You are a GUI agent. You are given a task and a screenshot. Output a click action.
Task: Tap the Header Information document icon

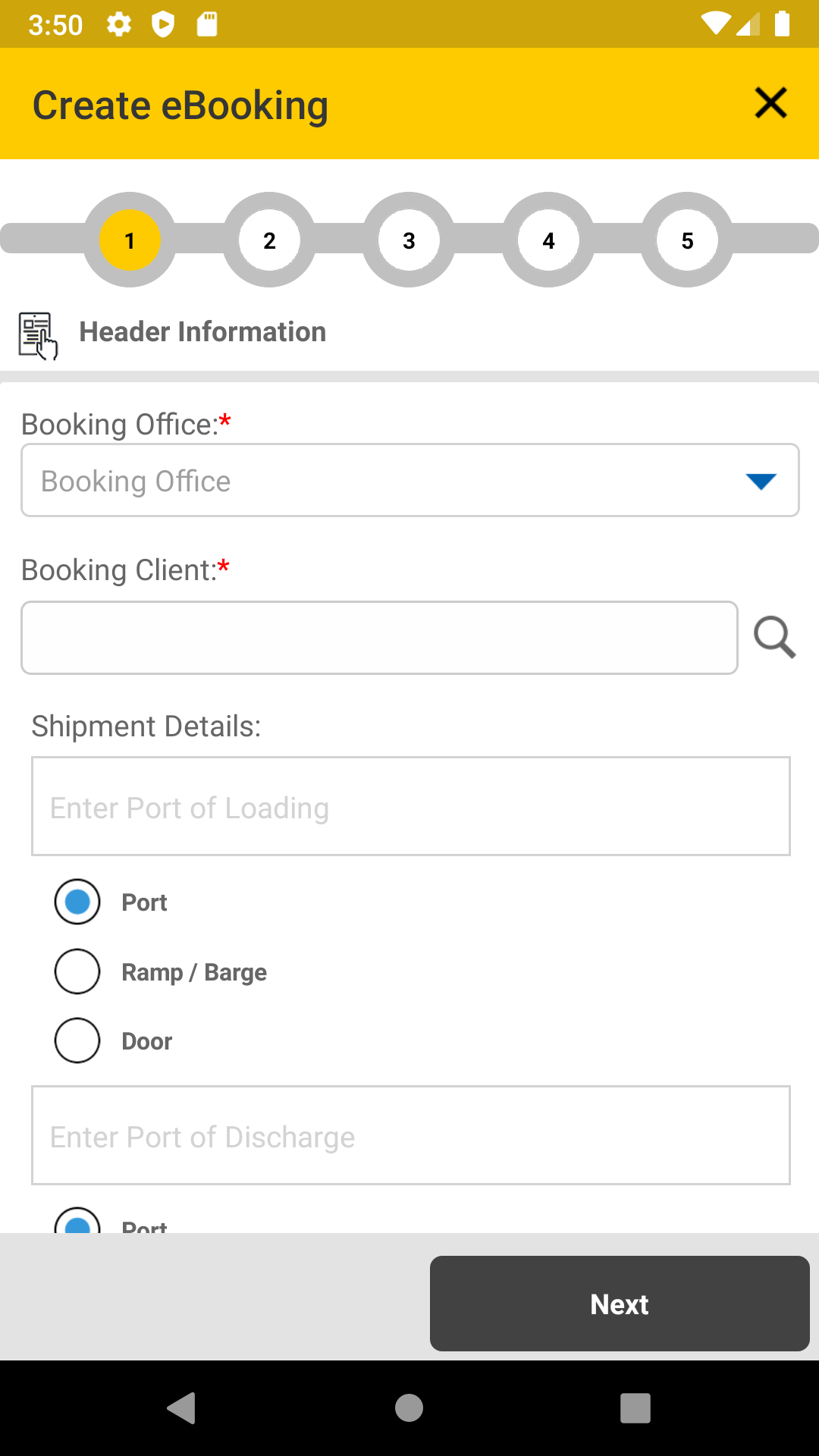[38, 335]
